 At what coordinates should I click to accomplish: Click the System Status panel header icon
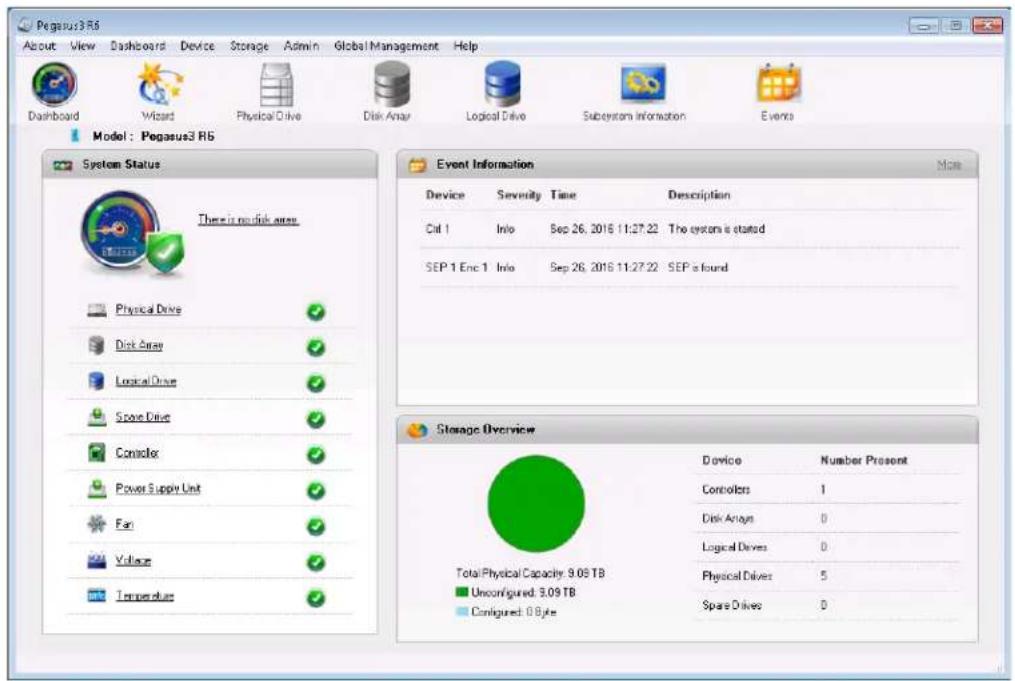[x=63, y=166]
